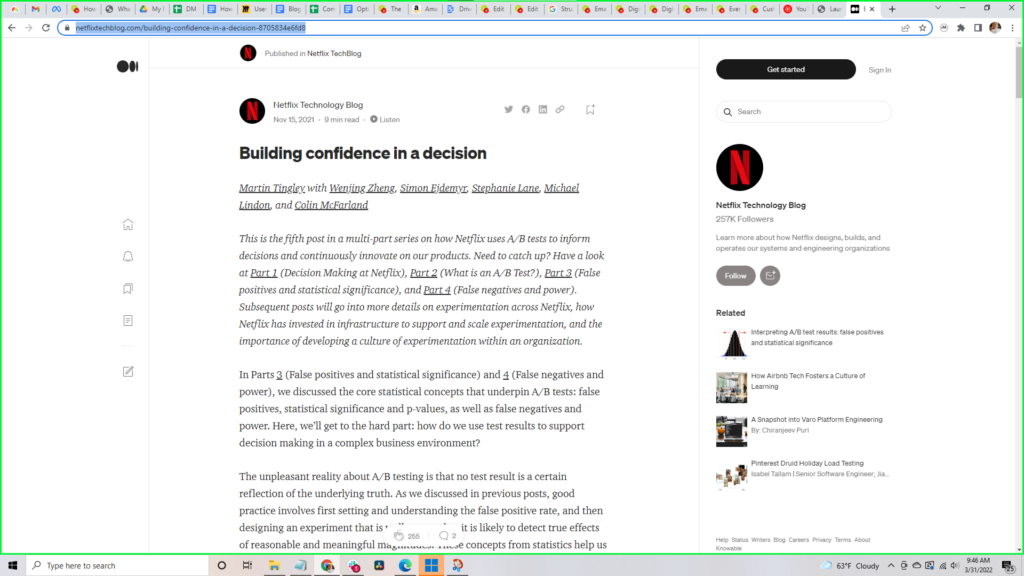Open Notifications bell in the sidebar
1024x576 pixels.
127,257
